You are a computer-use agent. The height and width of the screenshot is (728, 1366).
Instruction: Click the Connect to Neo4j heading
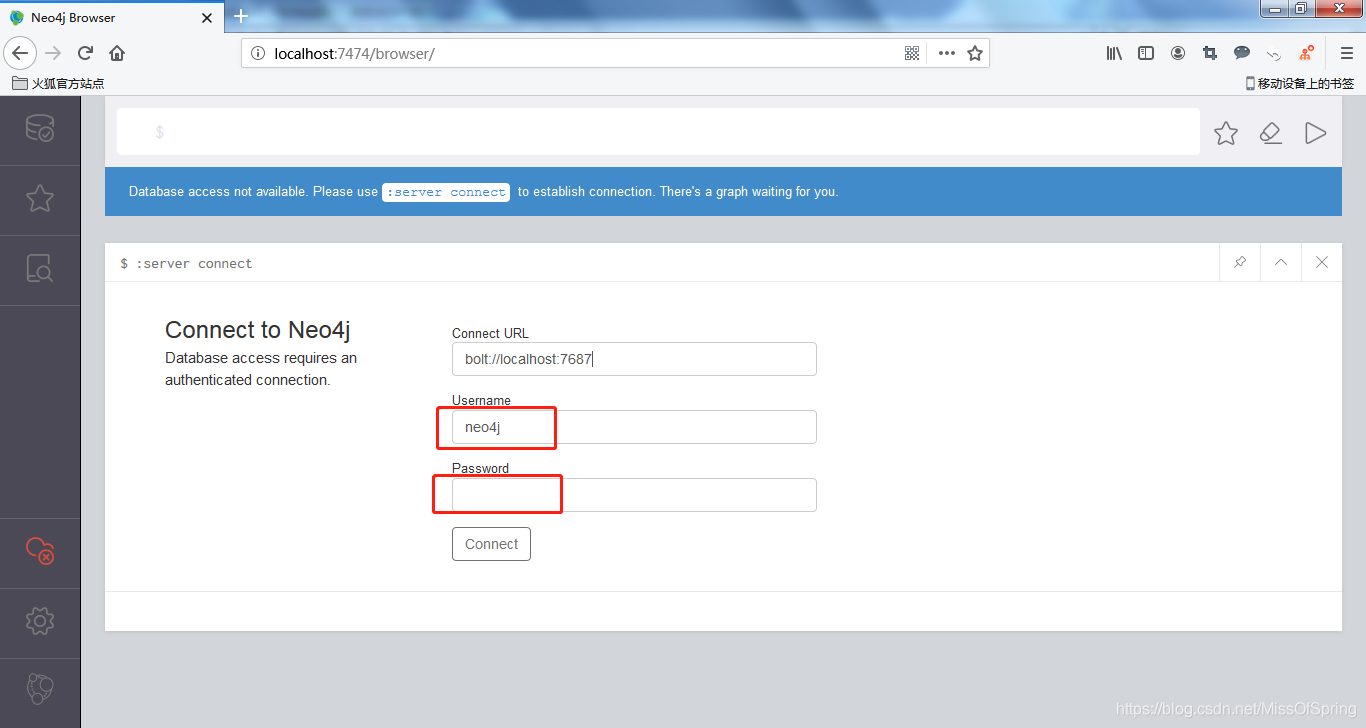pos(257,330)
